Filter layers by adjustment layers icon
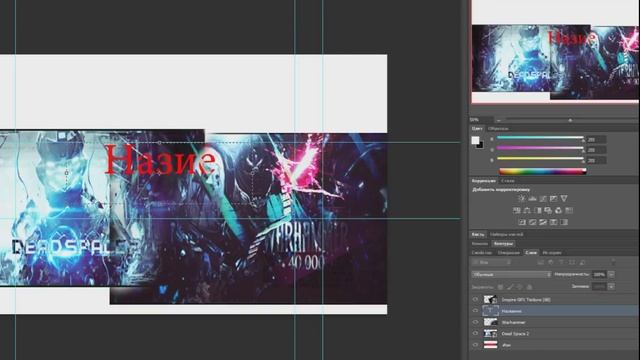 pos(551,262)
